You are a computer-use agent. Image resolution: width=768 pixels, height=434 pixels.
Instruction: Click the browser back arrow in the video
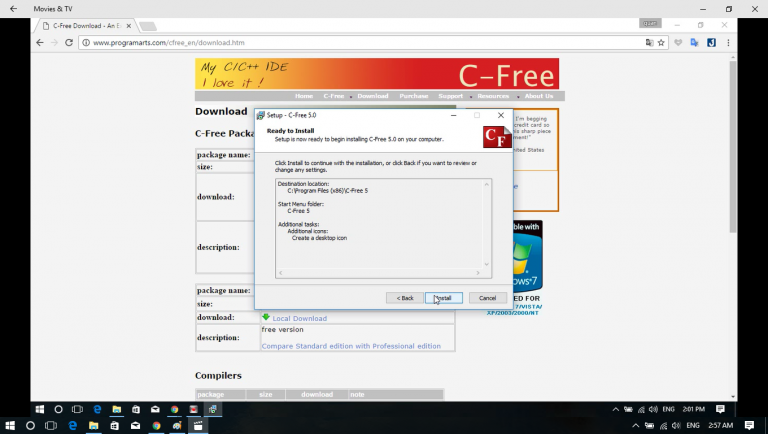pyautogui.click(x=40, y=43)
